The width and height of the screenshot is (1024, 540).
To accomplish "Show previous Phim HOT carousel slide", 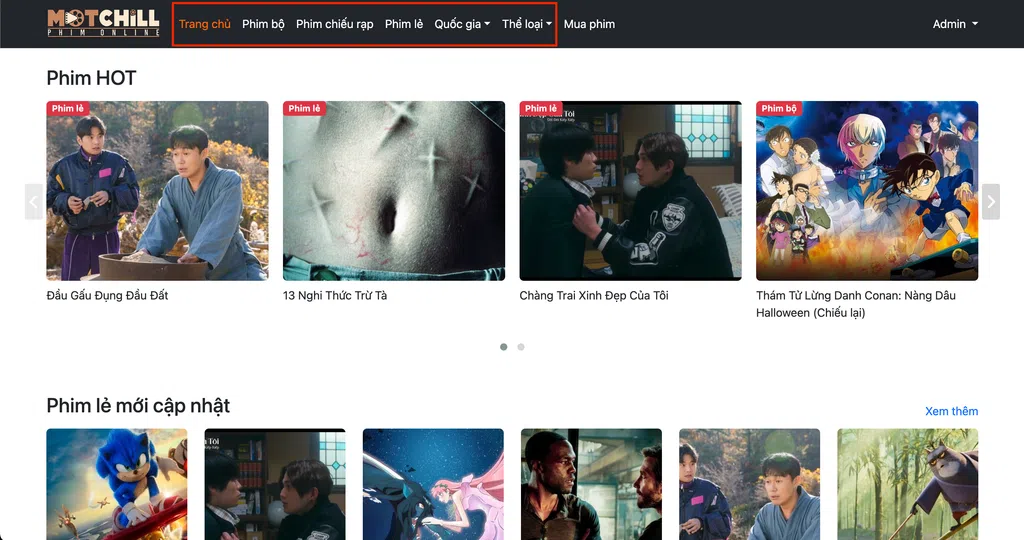I will pos(34,202).
